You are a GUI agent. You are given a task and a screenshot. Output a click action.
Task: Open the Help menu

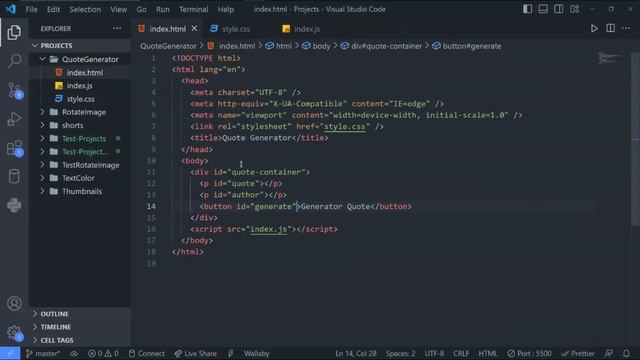tap(225, 9)
